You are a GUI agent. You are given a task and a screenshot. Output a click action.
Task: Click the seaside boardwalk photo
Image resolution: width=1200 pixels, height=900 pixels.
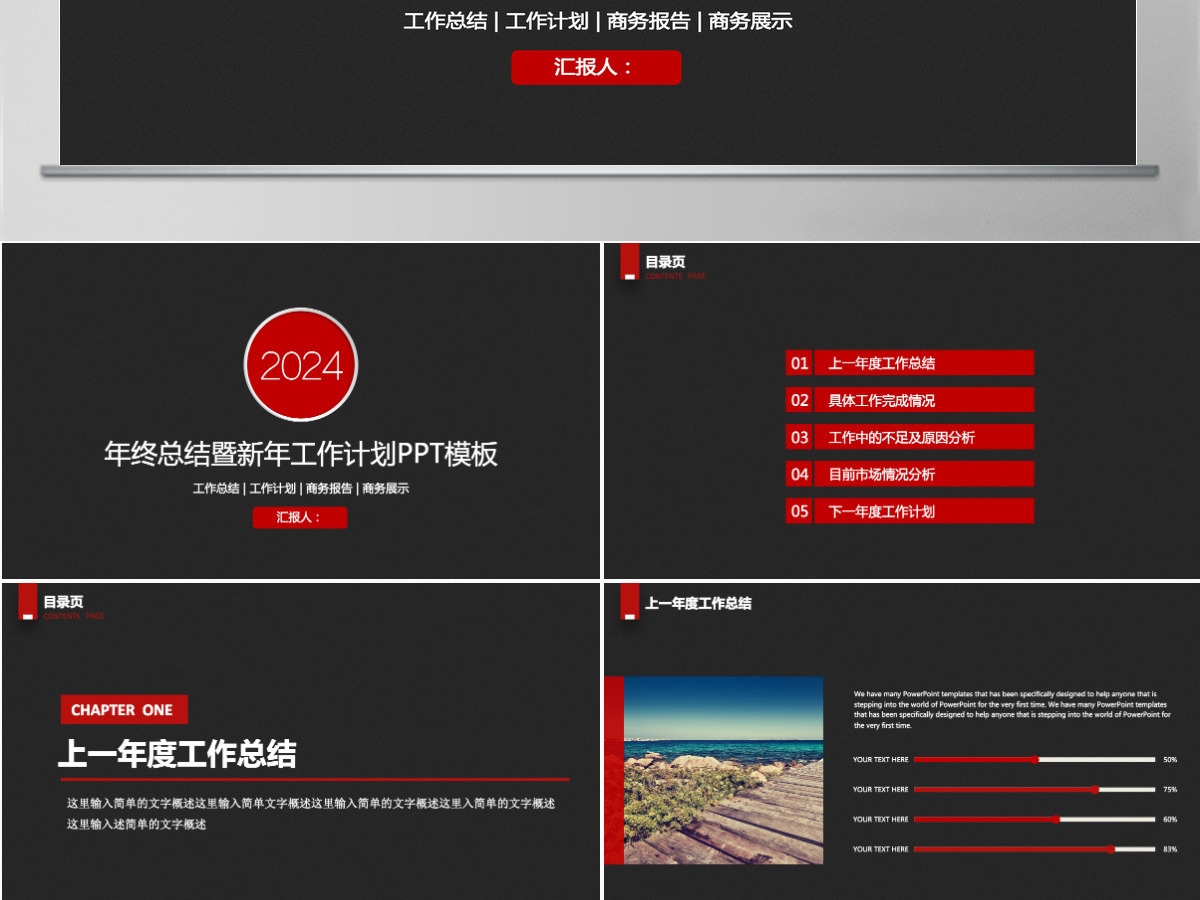tap(724, 770)
